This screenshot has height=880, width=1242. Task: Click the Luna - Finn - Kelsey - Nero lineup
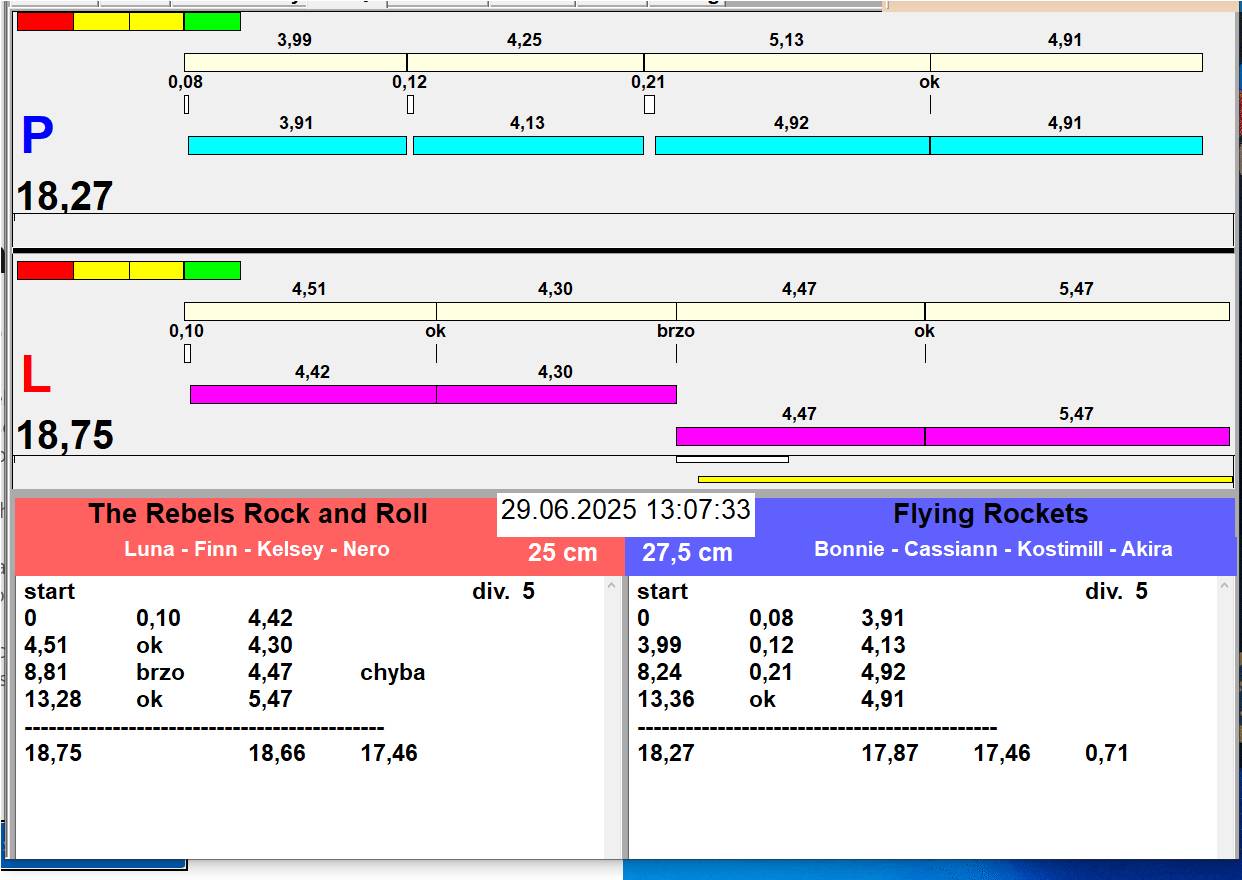[257, 549]
